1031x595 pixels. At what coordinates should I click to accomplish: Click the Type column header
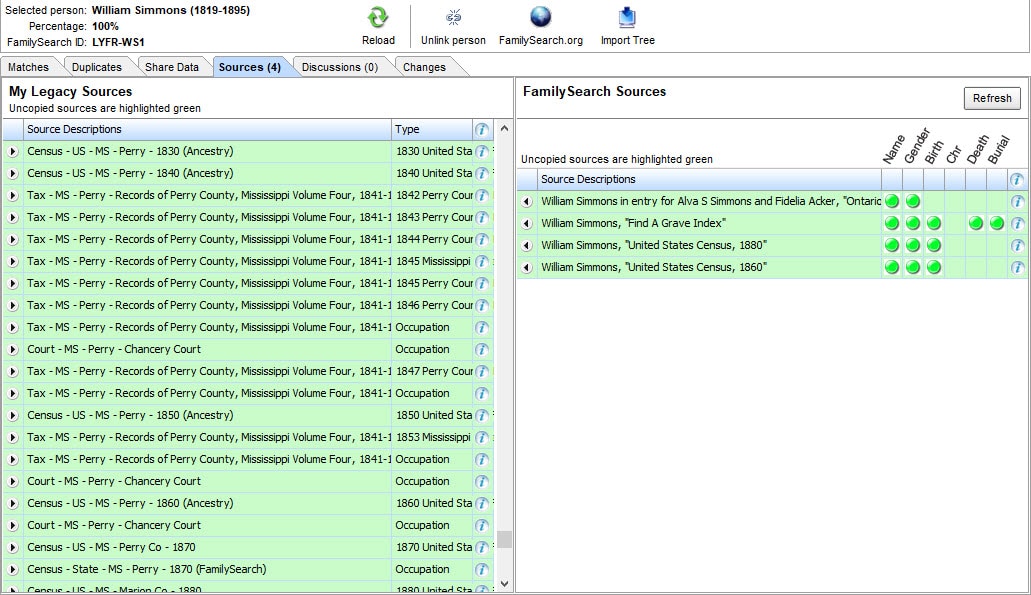[431, 130]
